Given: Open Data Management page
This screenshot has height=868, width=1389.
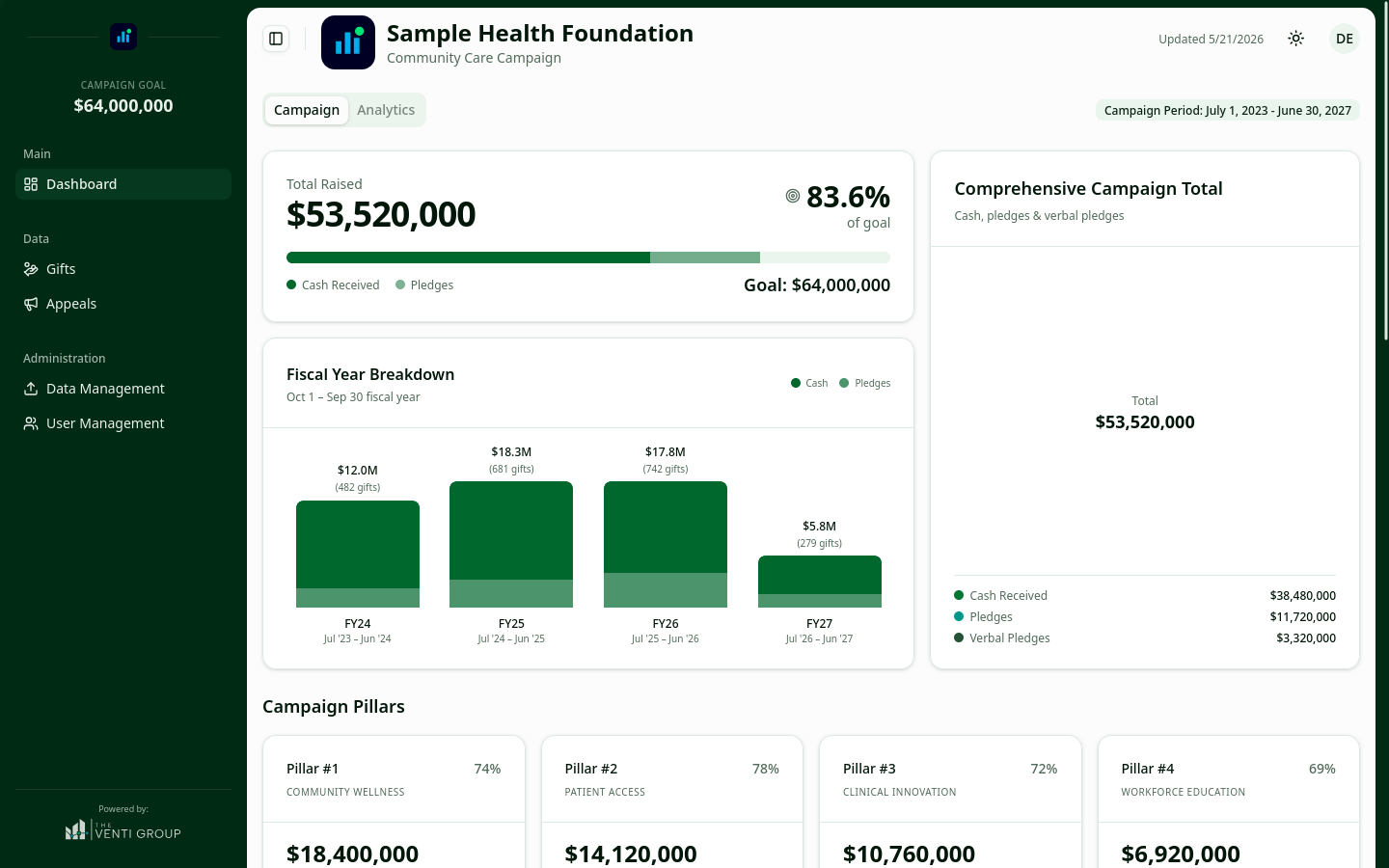Looking at the screenshot, I should 123,389.
